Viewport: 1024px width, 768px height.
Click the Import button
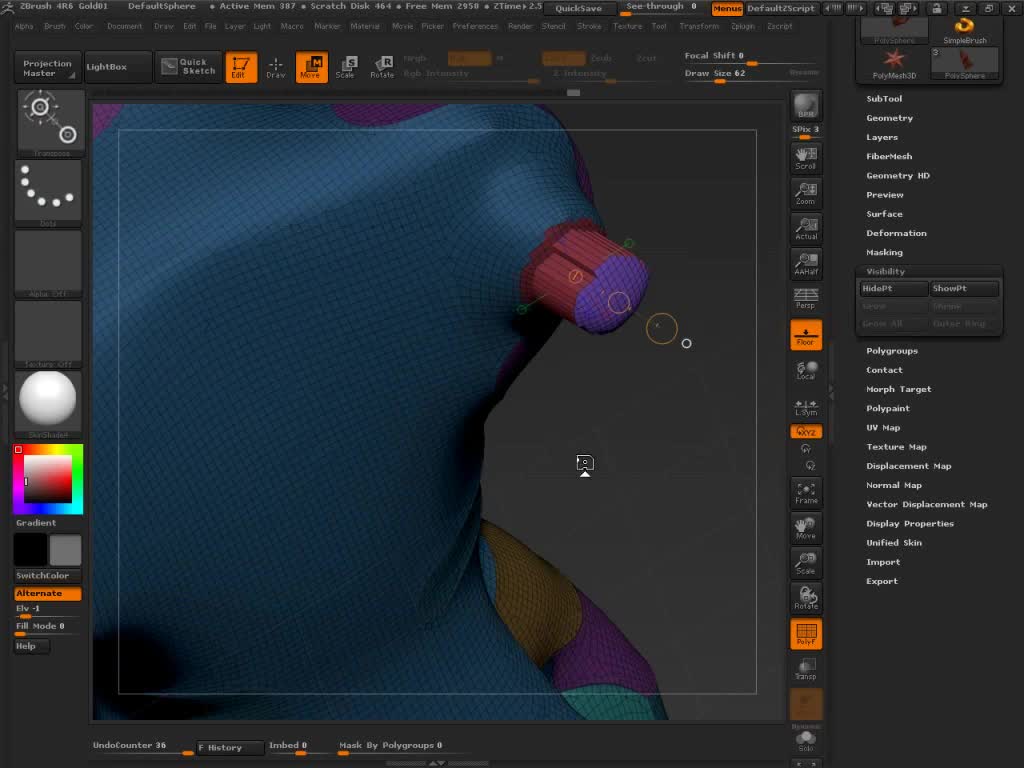[x=883, y=562]
